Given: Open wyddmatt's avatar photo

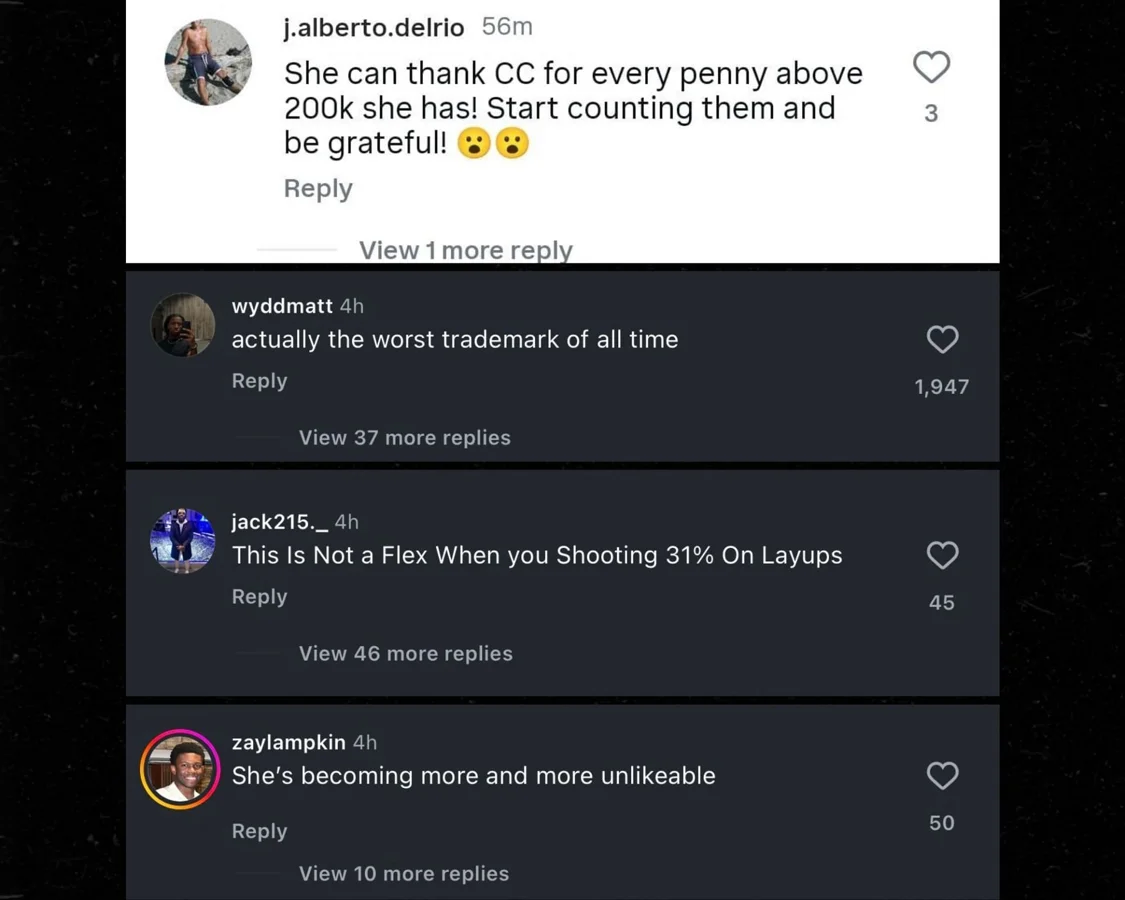Looking at the screenshot, I should click(183, 325).
